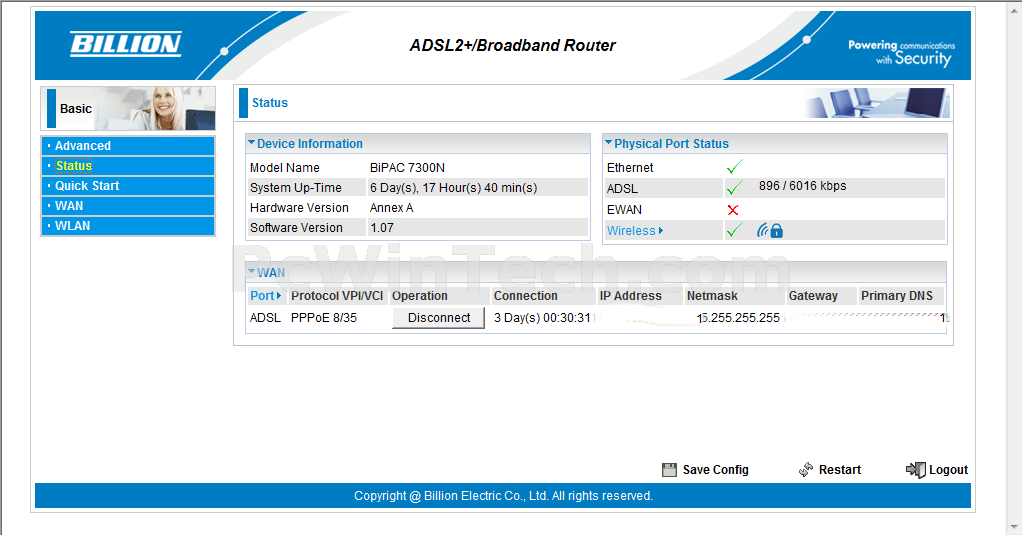Click the ADSL speed 896 / 6016 kbps
Image resolution: width=1022 pixels, height=535 pixels.
pos(802,186)
